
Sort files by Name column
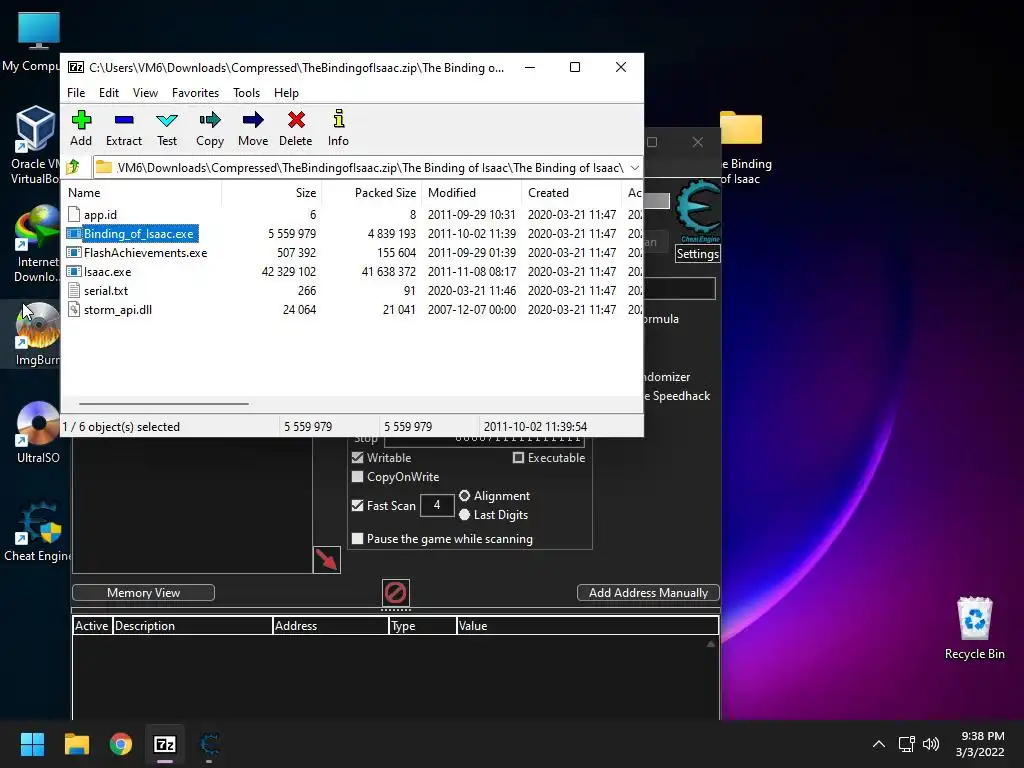click(142, 193)
